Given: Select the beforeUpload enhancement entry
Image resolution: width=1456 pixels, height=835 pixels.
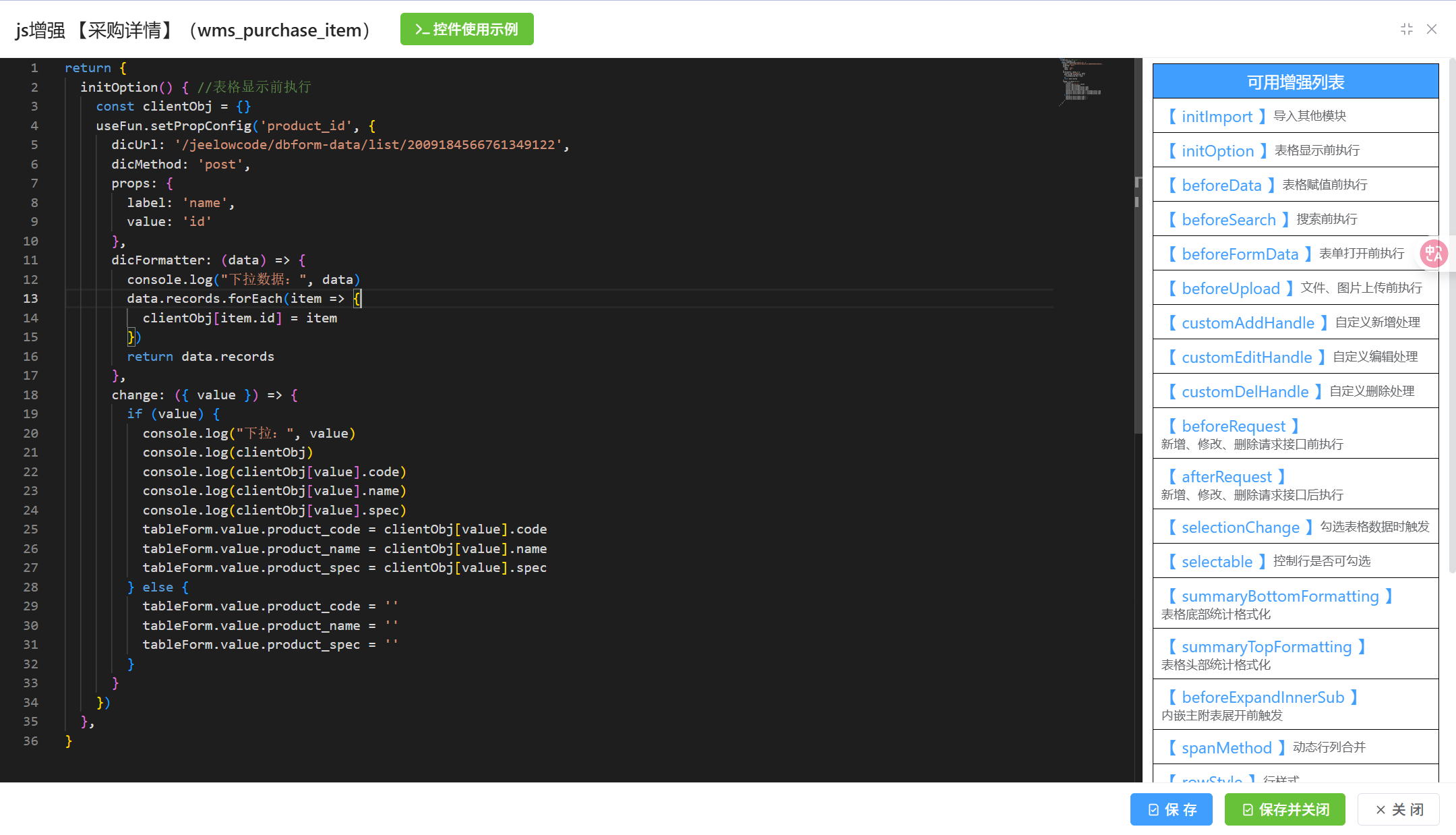Looking at the screenshot, I should [x=1230, y=288].
